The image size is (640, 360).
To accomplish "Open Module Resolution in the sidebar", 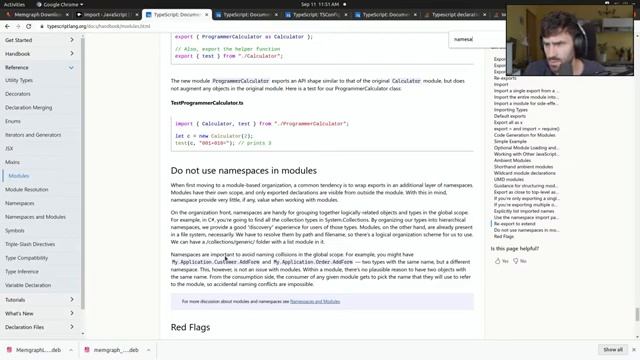I will pos(27,190).
